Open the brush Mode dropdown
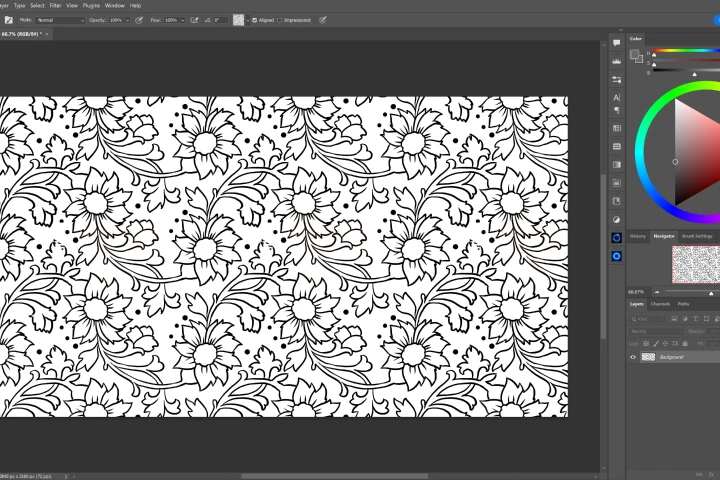The image size is (720, 480). tap(60, 20)
